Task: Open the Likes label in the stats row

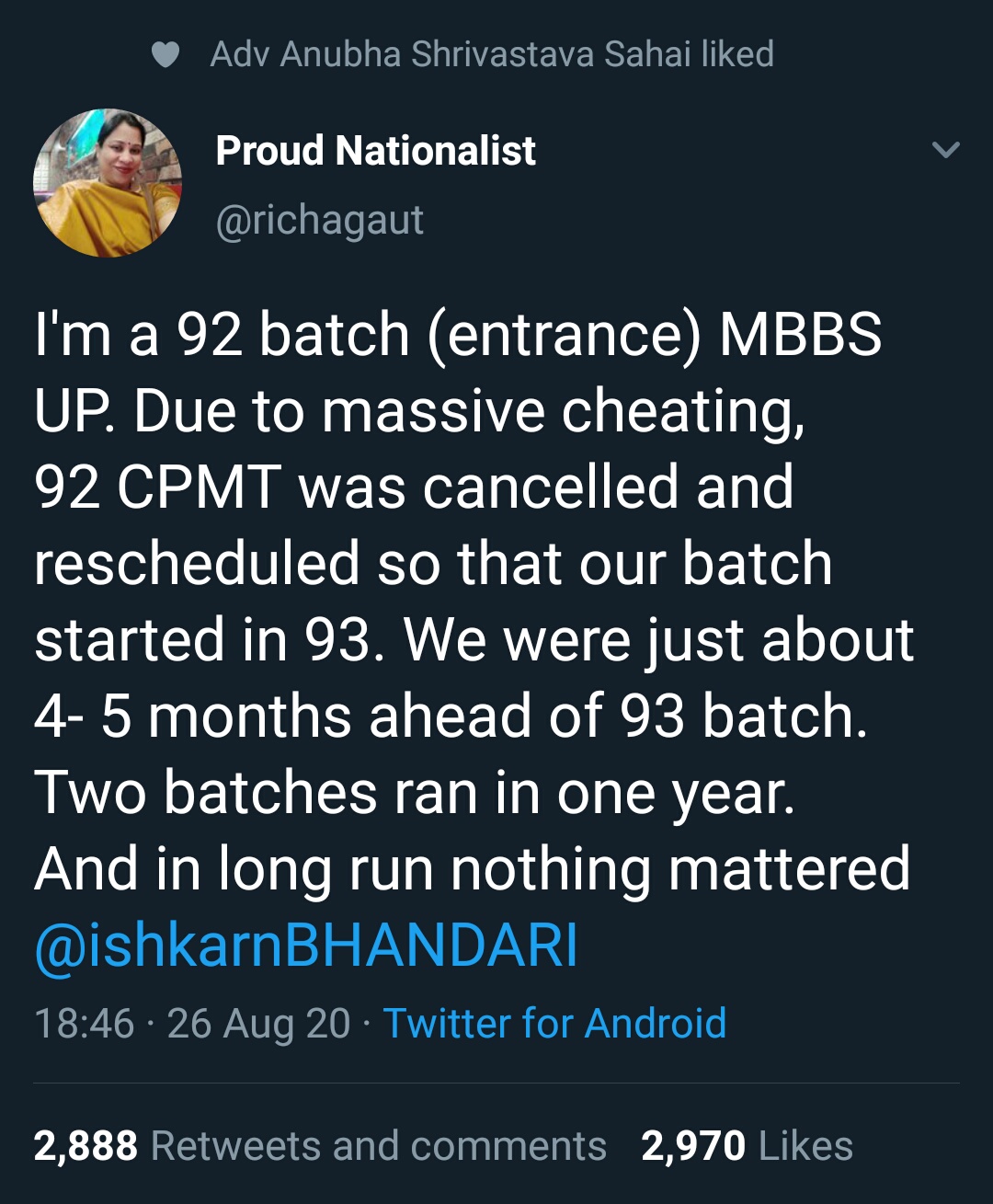Action: pyautogui.click(x=805, y=1146)
